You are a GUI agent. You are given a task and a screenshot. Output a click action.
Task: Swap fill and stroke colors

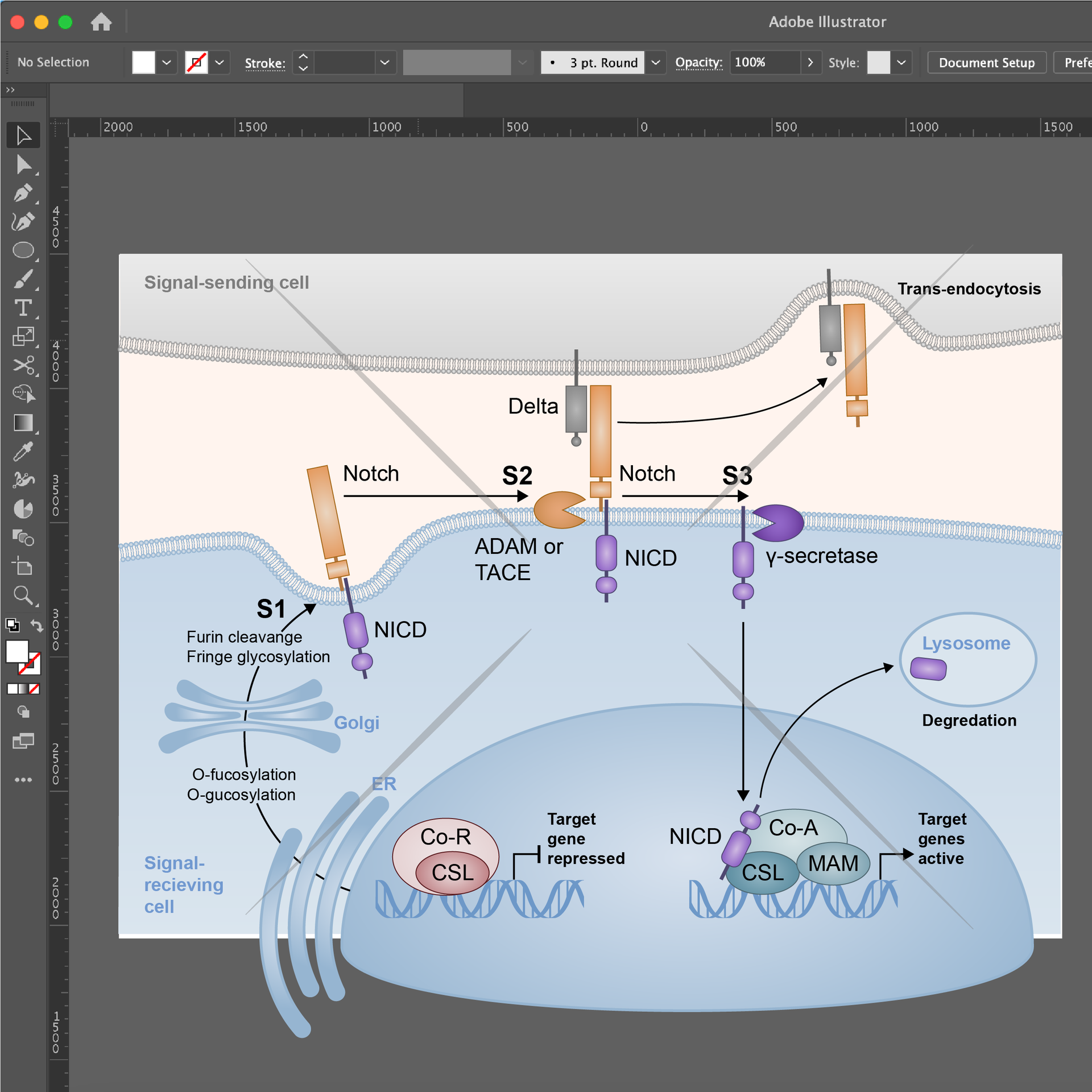coord(37,626)
